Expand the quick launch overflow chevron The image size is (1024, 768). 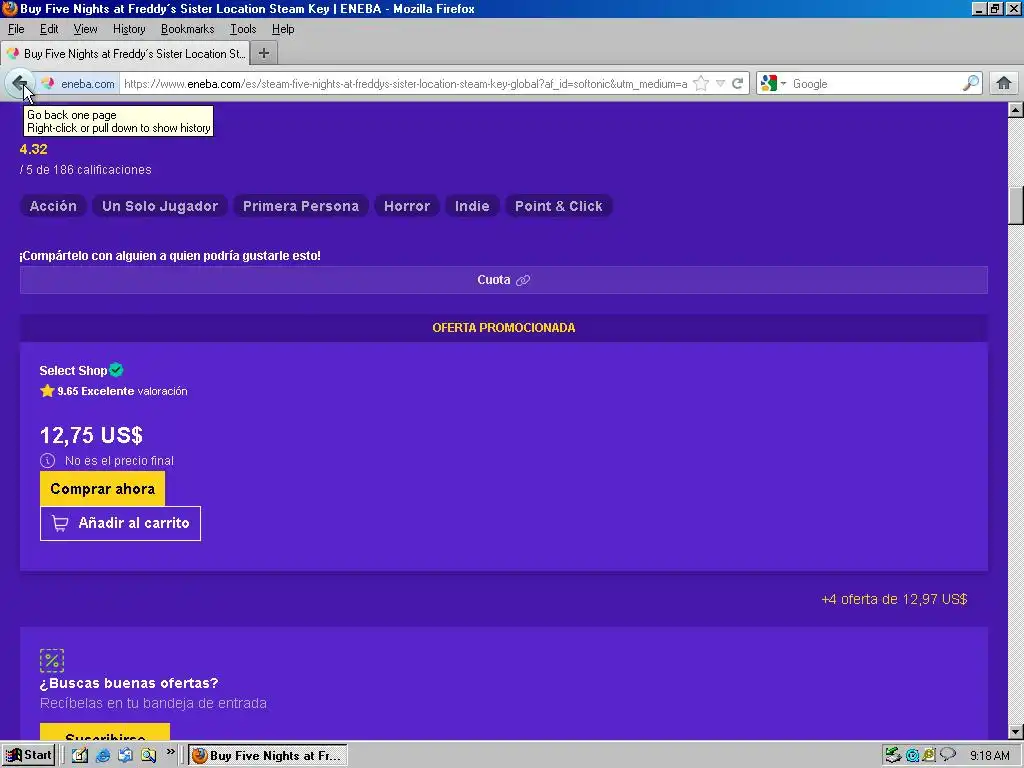[170, 752]
